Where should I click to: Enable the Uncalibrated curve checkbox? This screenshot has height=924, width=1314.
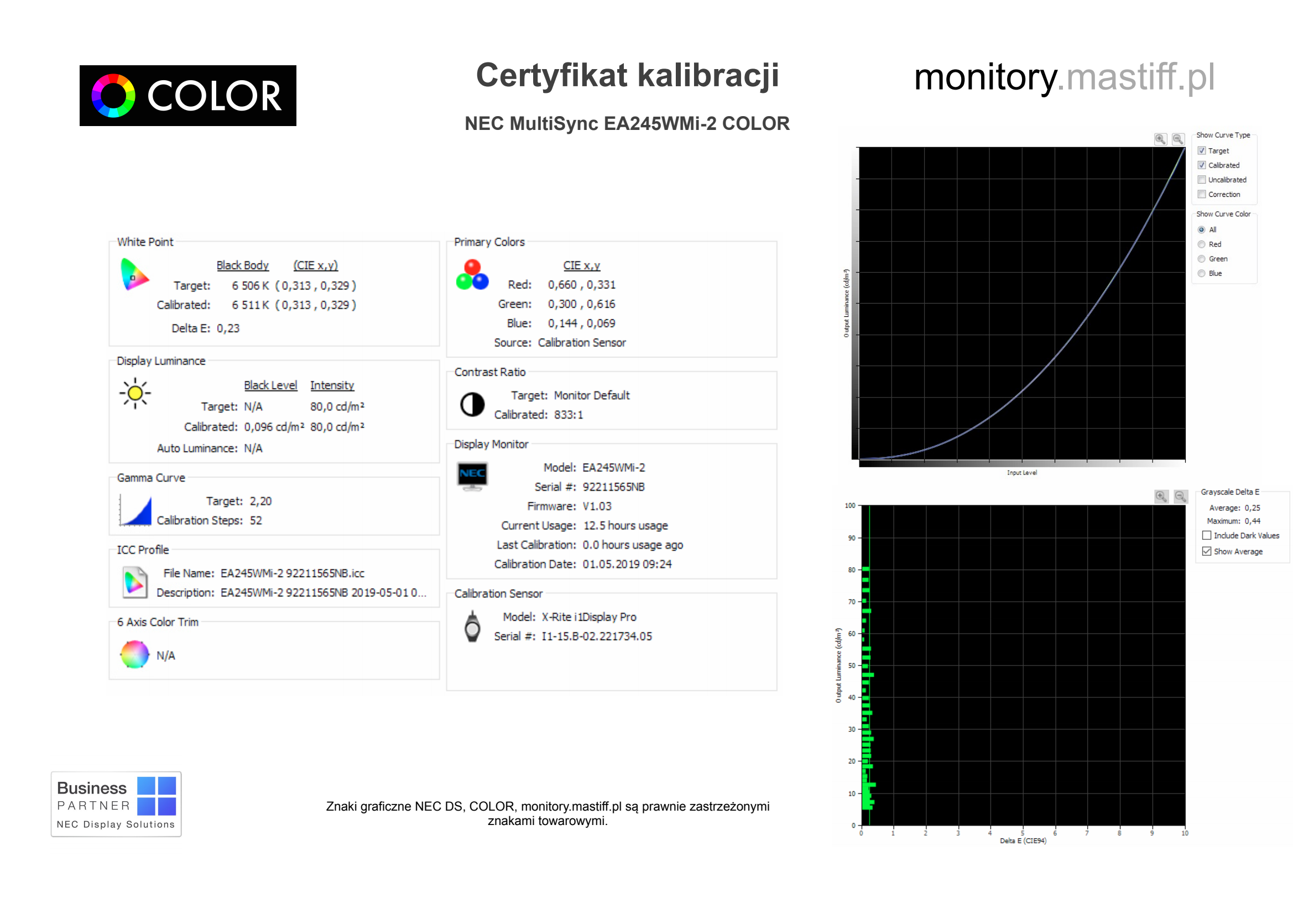[x=1202, y=180]
